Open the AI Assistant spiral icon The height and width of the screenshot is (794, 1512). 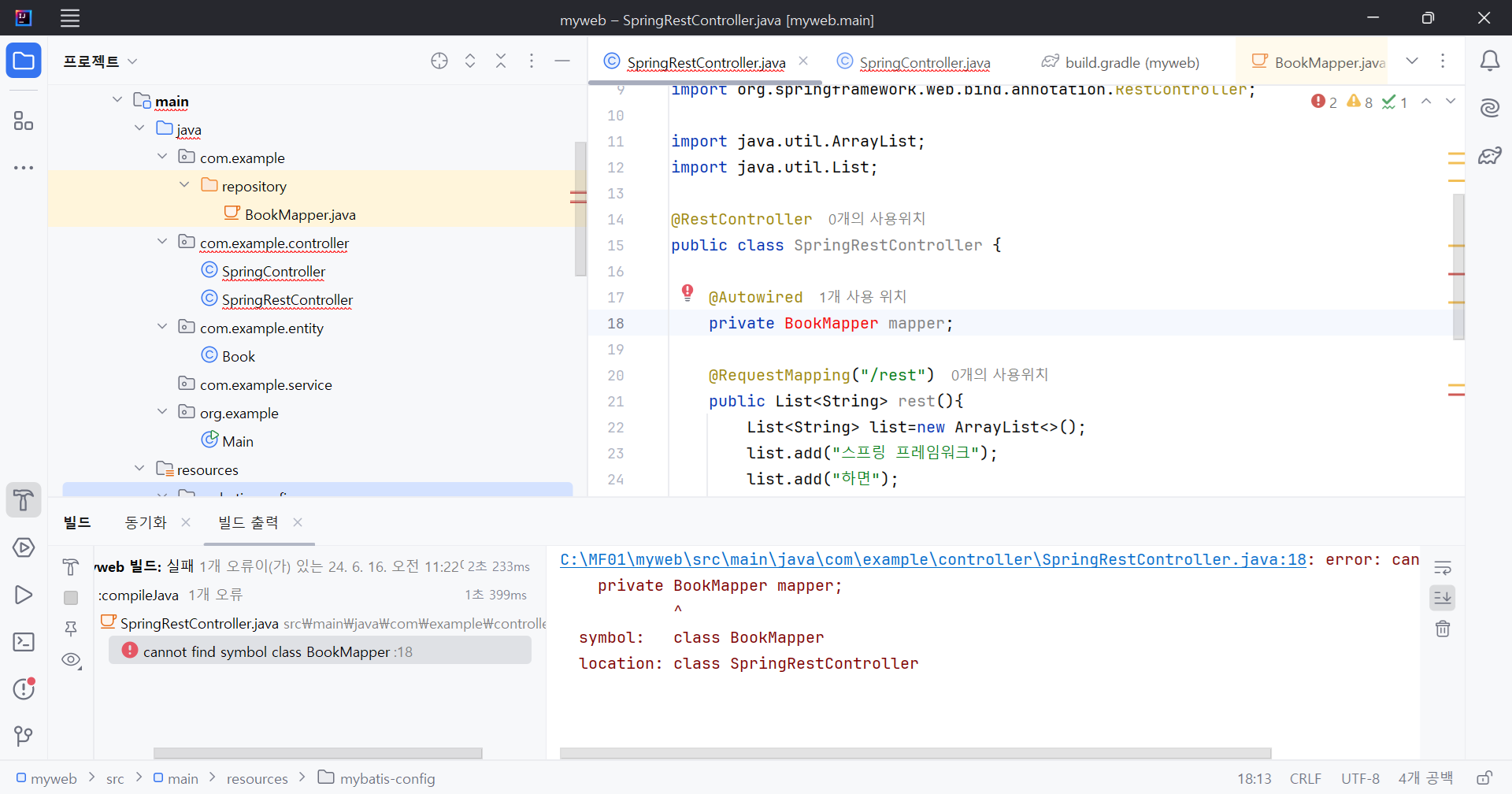tap(1489, 108)
